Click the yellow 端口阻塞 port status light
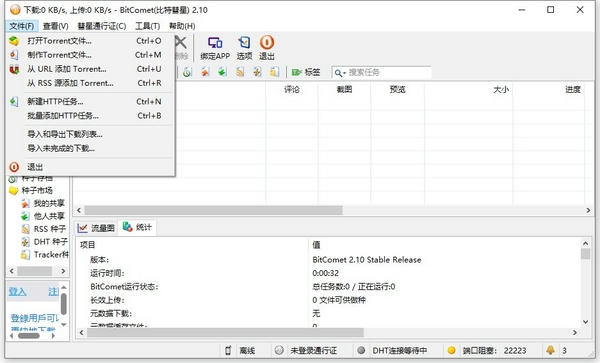 coord(452,350)
